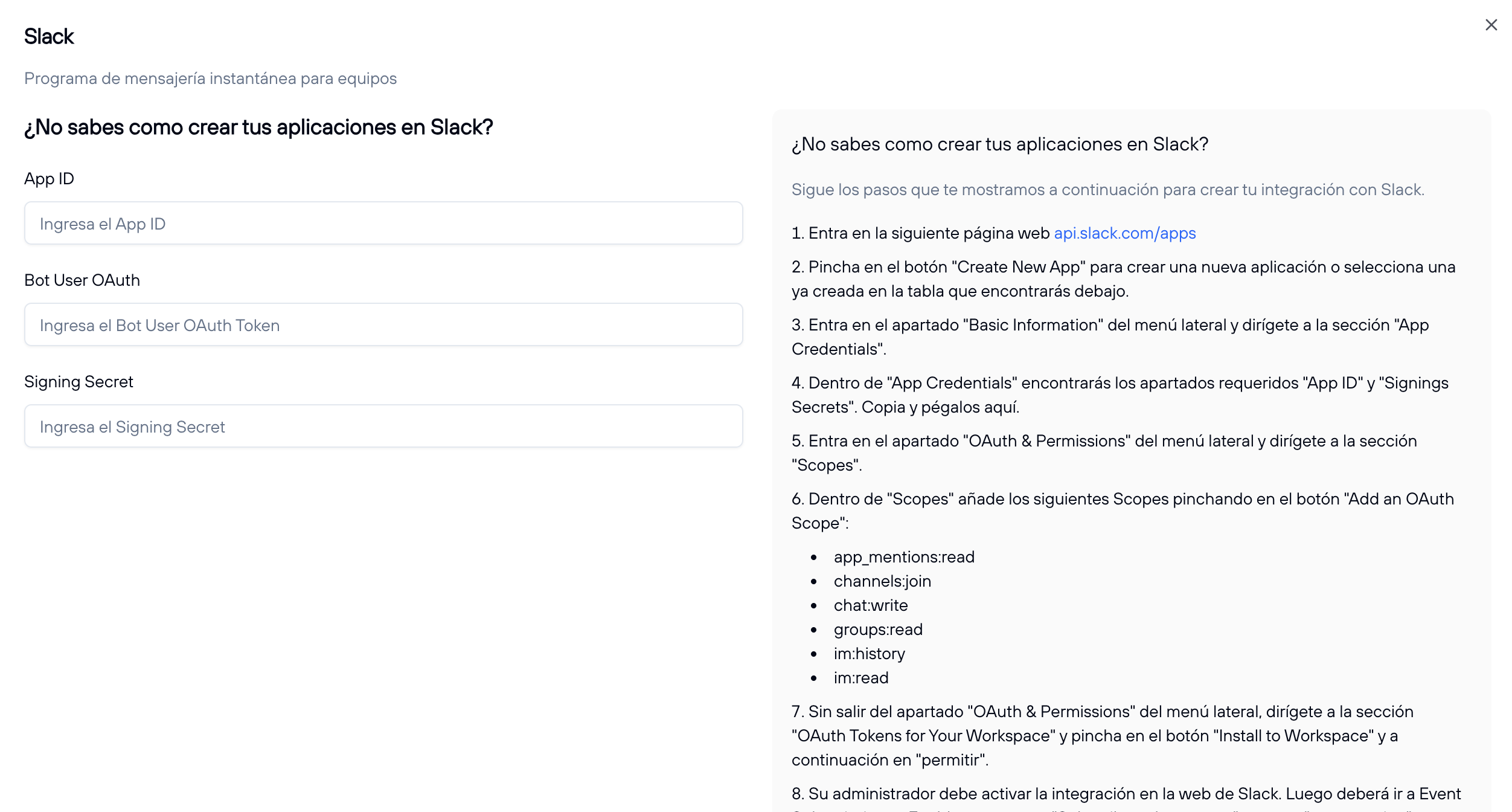Select the Slack page title
Screen dimensions: 1512x812
48,36
